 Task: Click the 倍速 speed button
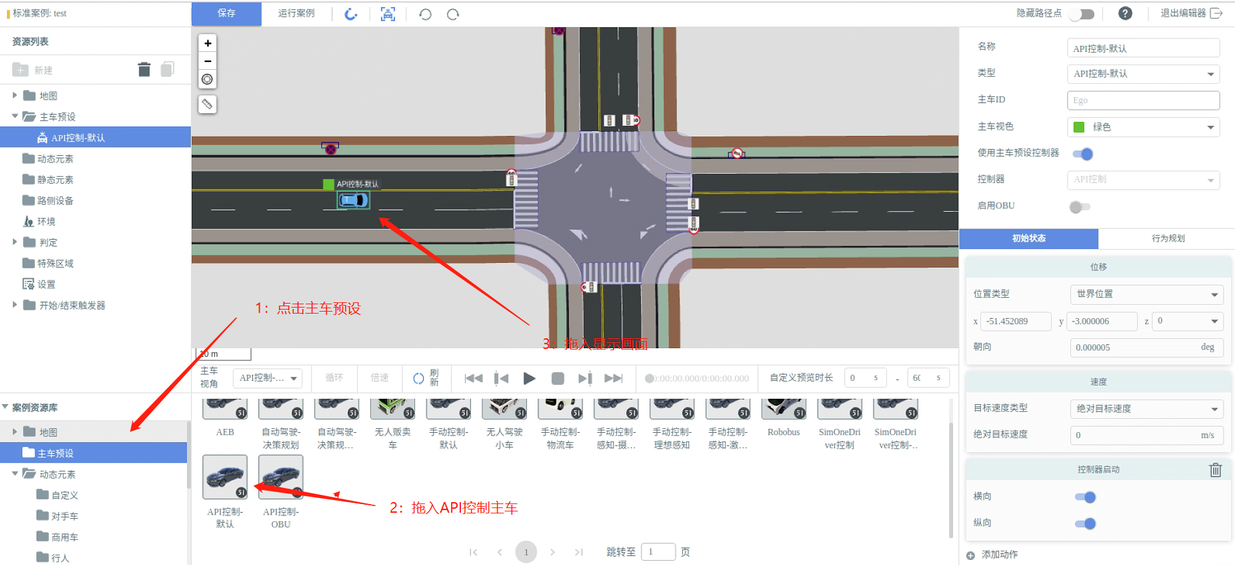pyautogui.click(x=380, y=378)
